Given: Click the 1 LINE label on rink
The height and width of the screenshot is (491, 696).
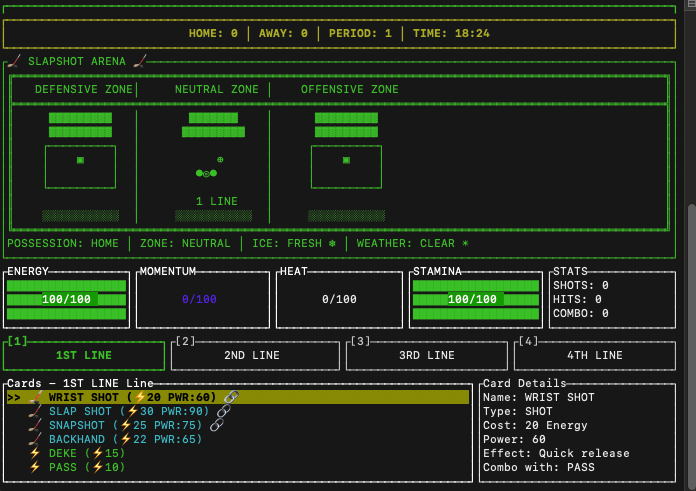Looking at the screenshot, I should click(x=217, y=201).
